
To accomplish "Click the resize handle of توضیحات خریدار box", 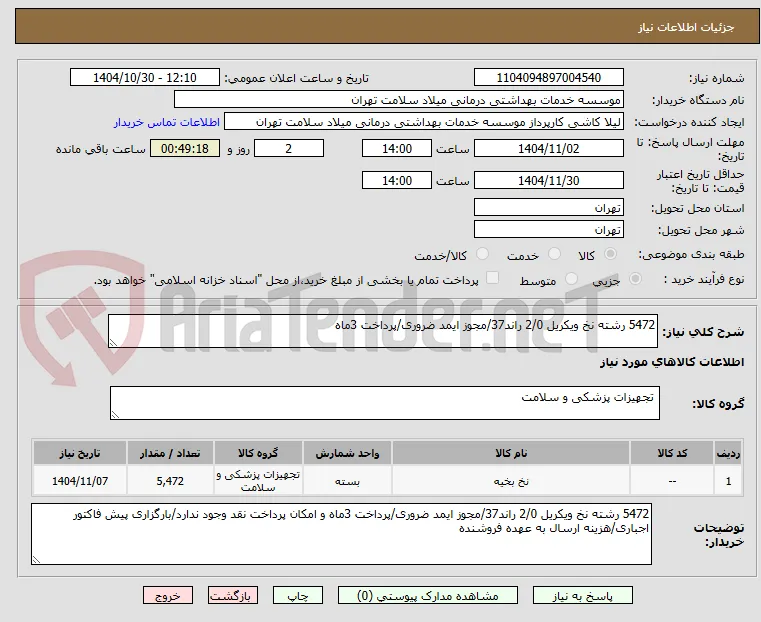I will click(x=36, y=559).
